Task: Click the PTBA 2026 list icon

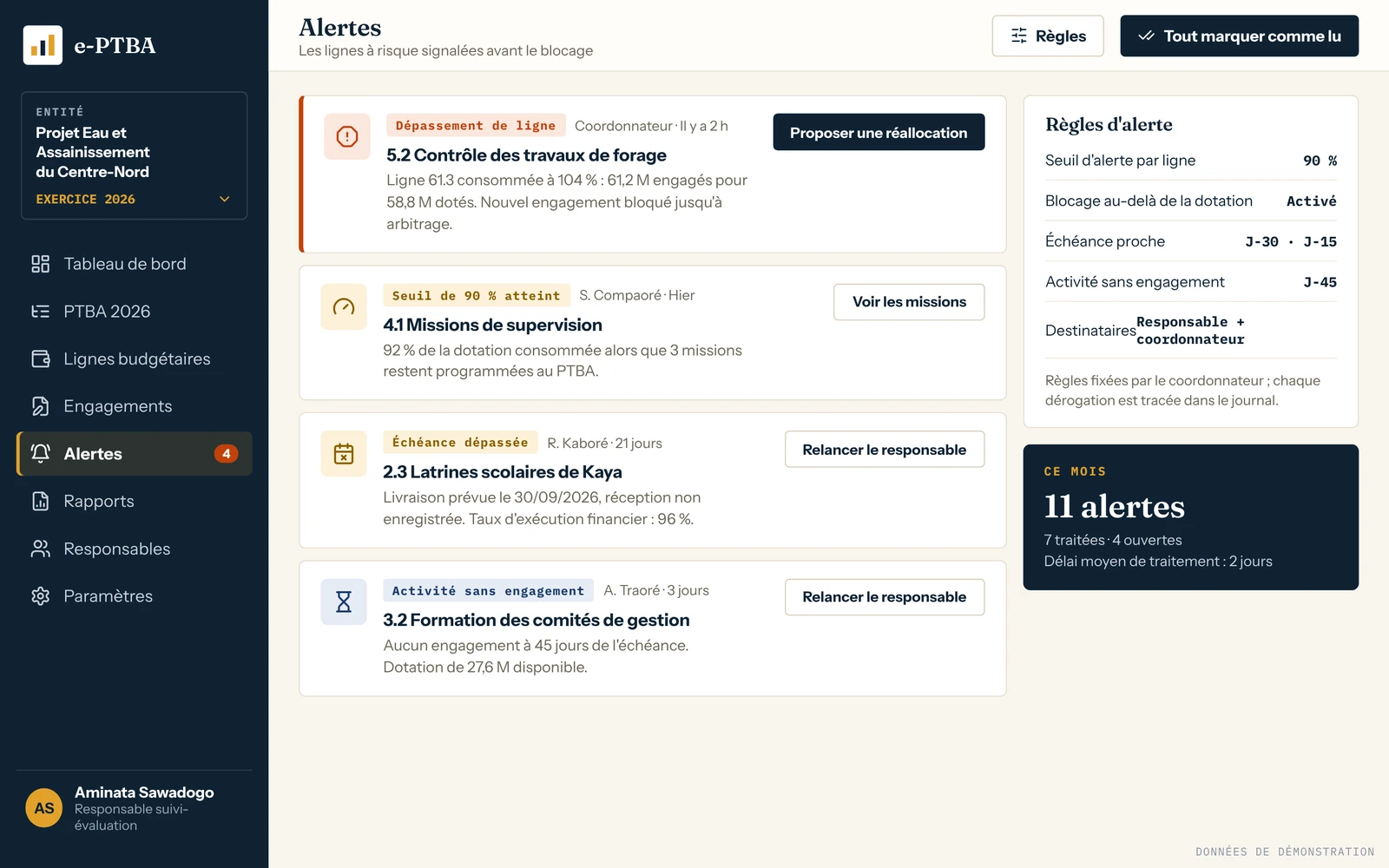Action: click(x=41, y=312)
